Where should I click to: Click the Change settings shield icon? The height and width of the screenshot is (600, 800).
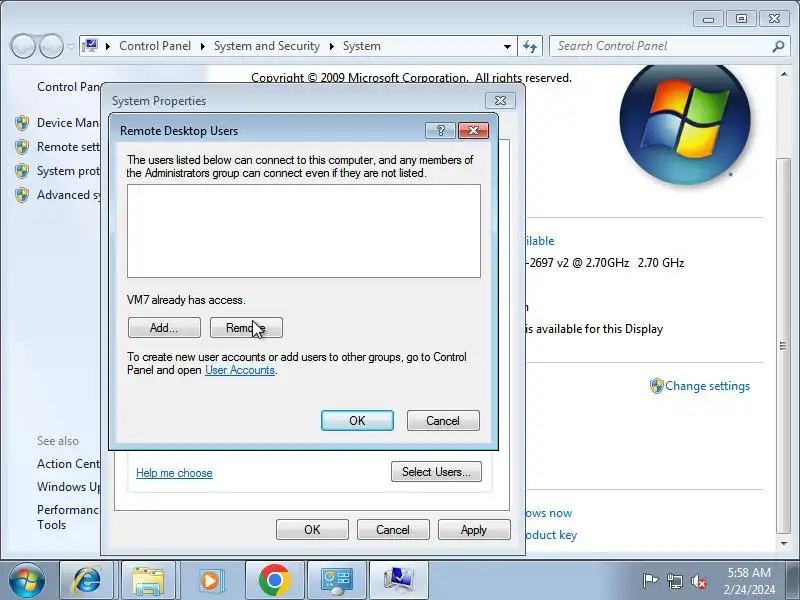point(656,386)
